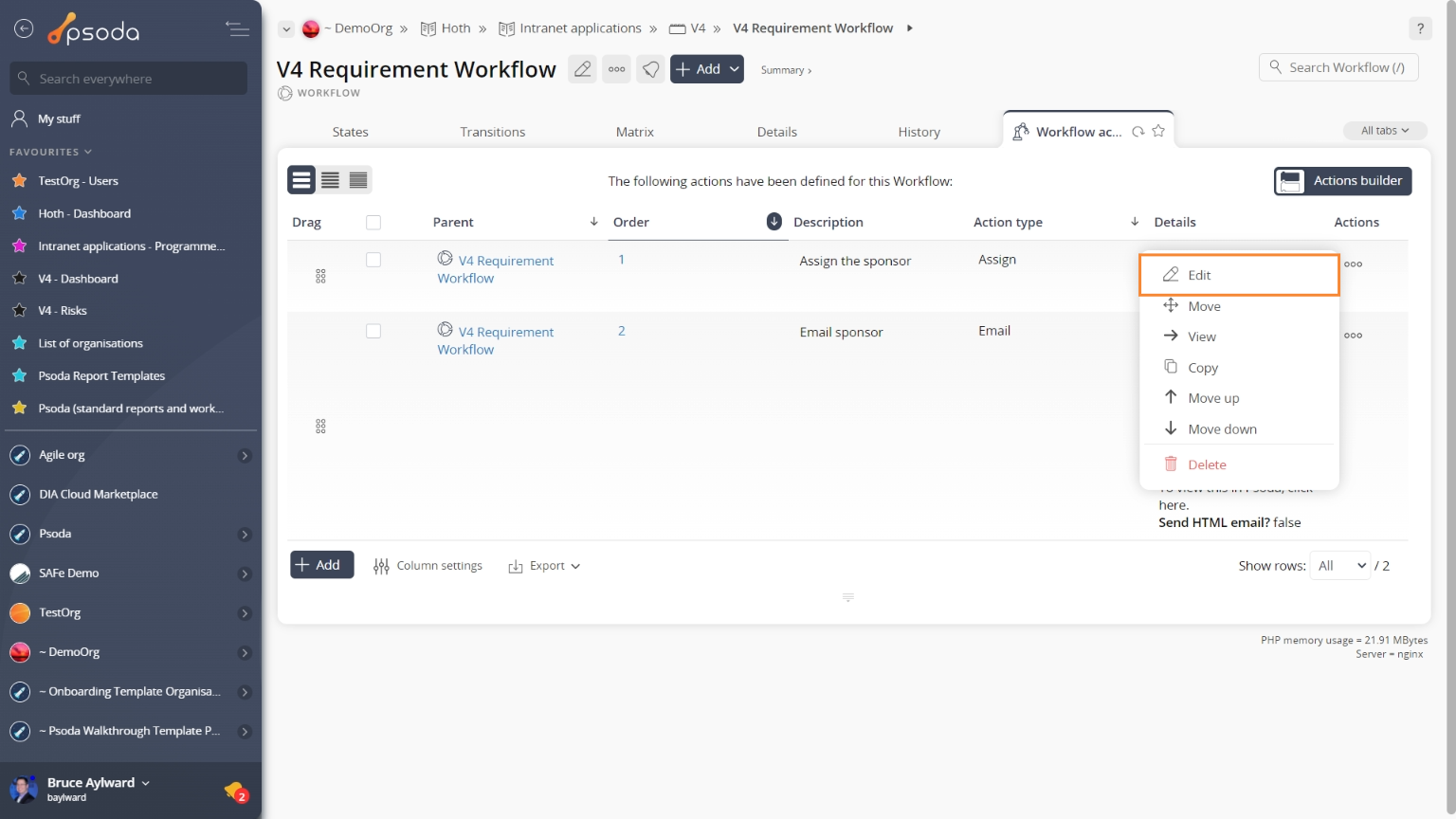Click the Search Workflow field
Viewport: 1456px width, 819px height.
1338,67
